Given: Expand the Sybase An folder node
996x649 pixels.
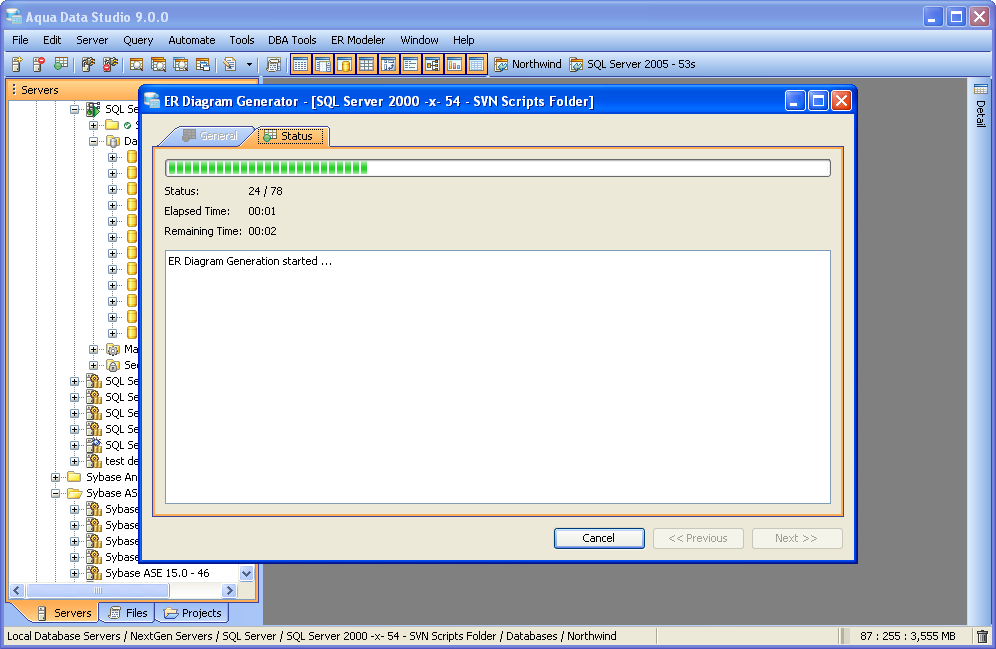Looking at the screenshot, I should 55,477.
